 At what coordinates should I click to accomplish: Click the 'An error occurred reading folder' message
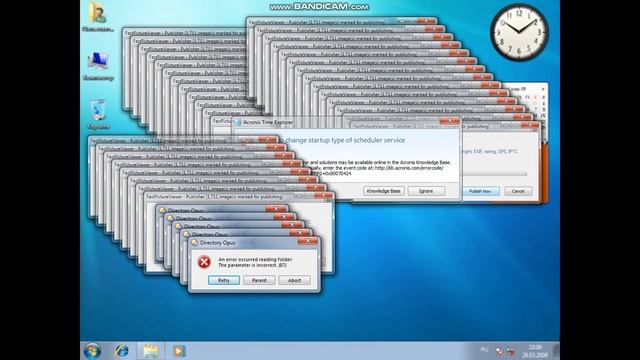256,260
